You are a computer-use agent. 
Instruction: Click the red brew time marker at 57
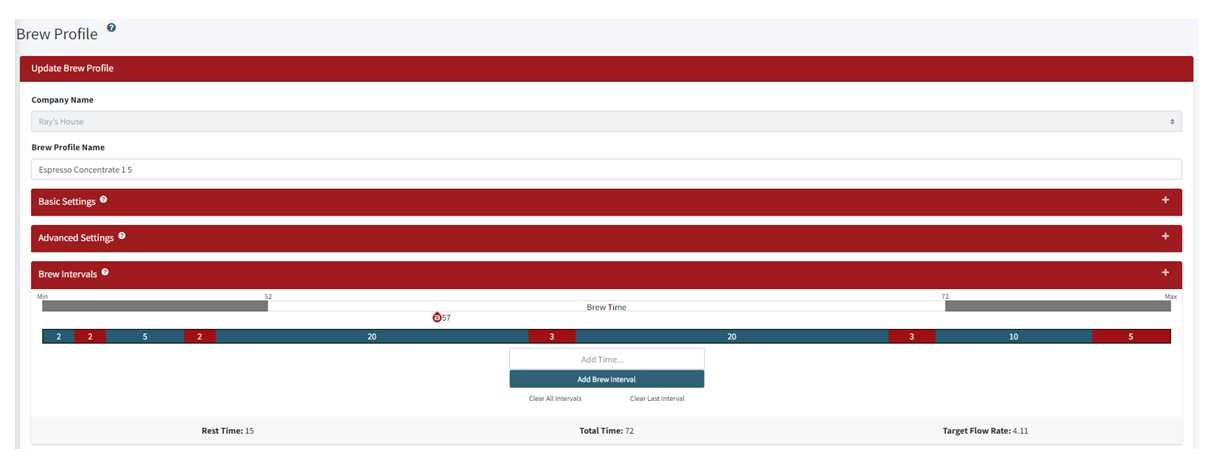click(x=436, y=317)
